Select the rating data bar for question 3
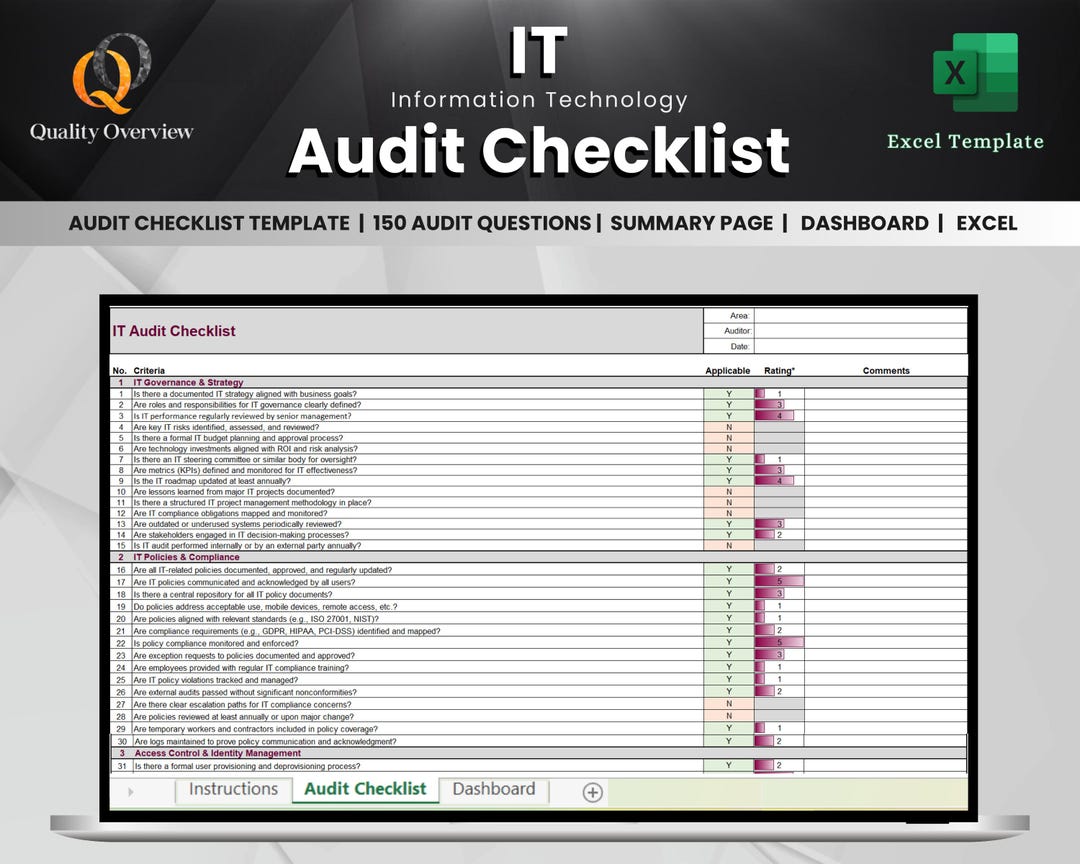 (774, 415)
